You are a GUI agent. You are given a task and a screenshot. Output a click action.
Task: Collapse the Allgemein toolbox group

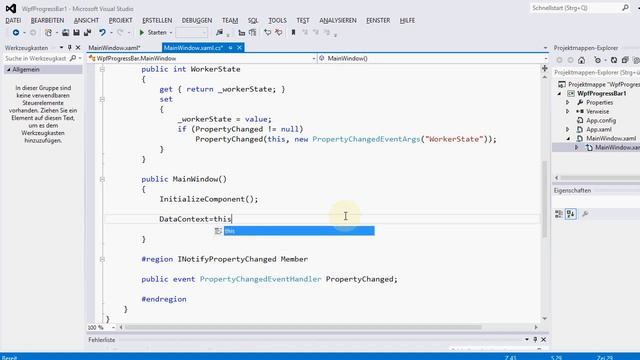8,70
